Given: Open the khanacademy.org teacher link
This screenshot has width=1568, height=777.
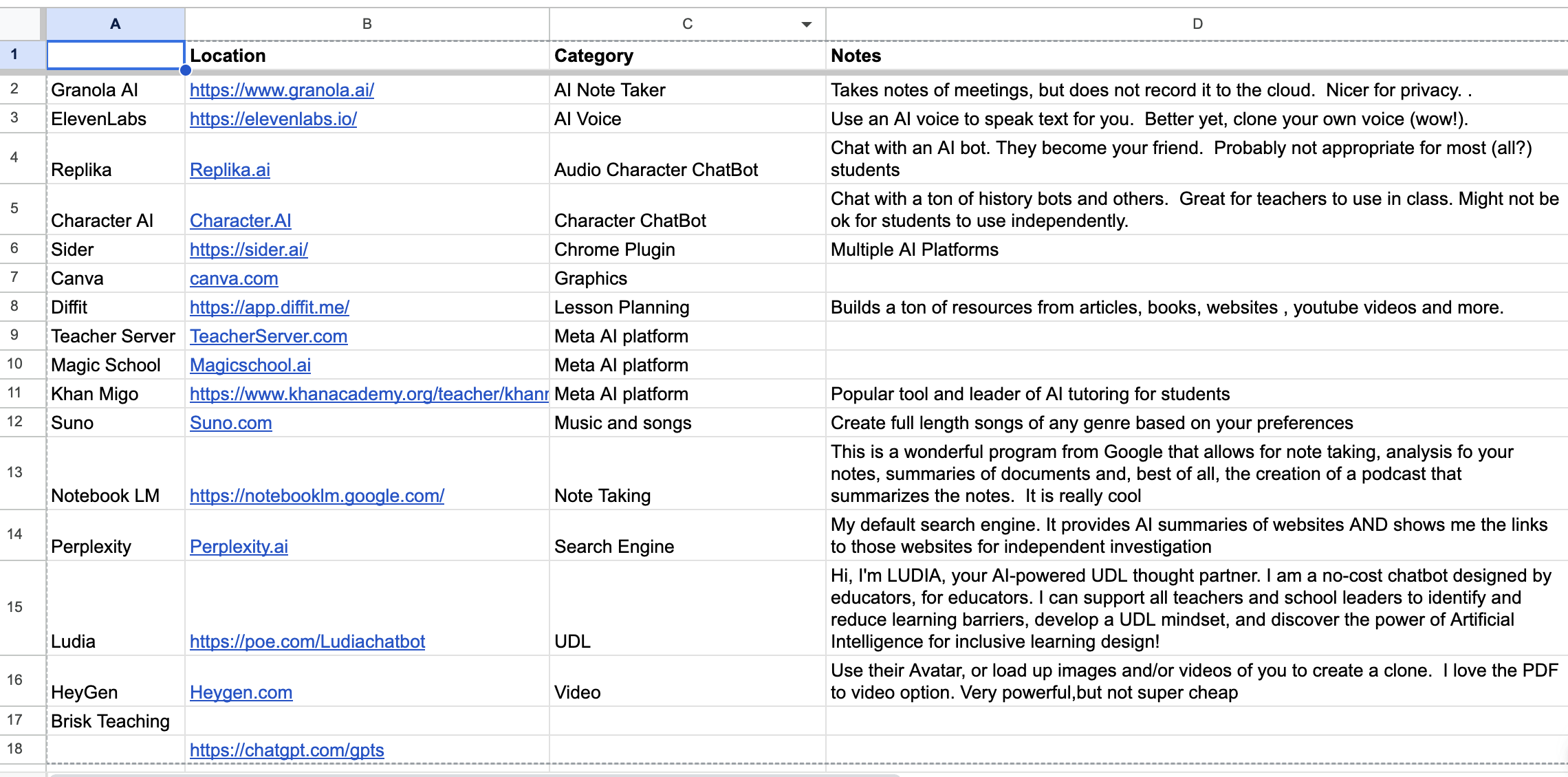Looking at the screenshot, I should pos(369,394).
